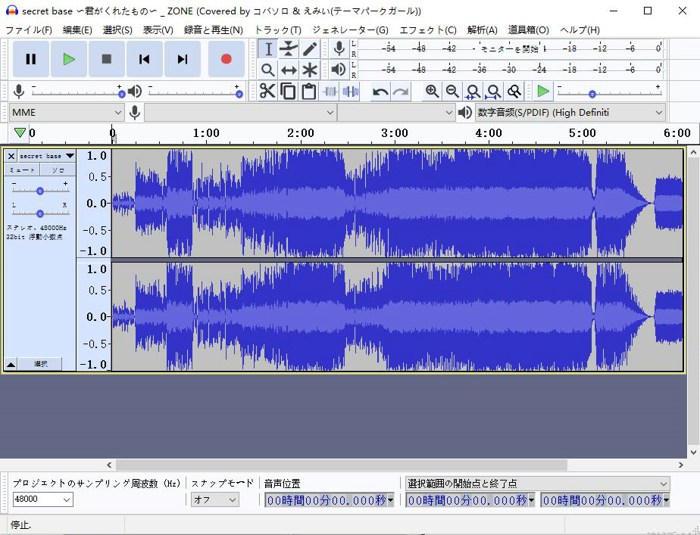Close the secret base track
Screen dimensions: 700x535
tap(11, 156)
